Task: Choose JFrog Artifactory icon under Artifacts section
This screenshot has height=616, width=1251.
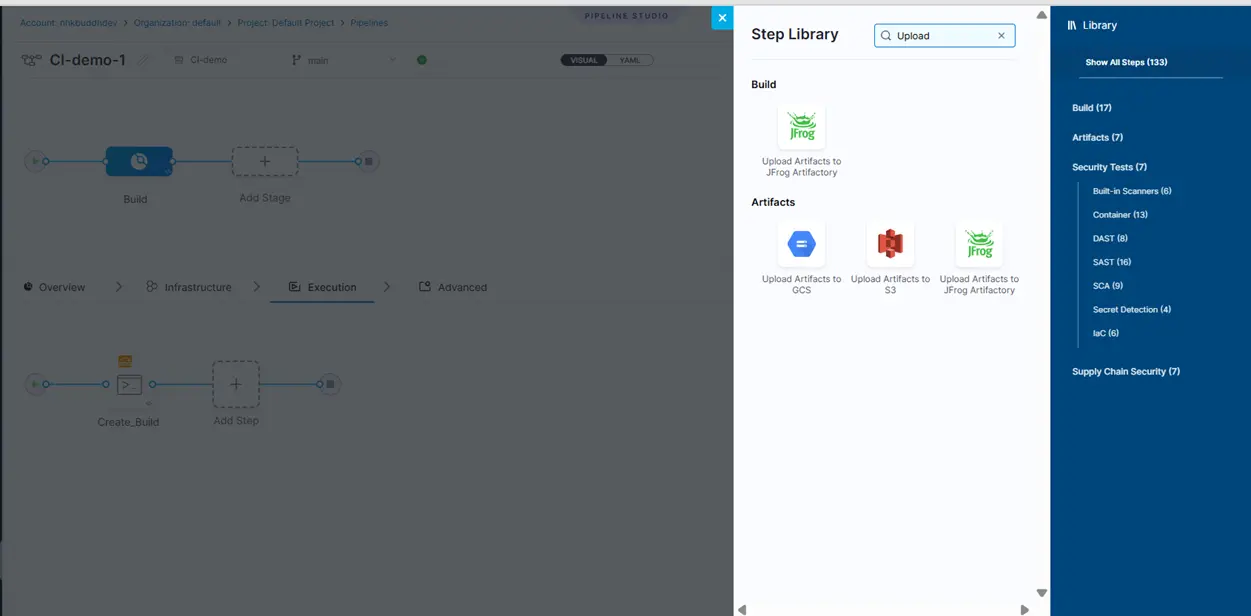Action: [x=979, y=244]
